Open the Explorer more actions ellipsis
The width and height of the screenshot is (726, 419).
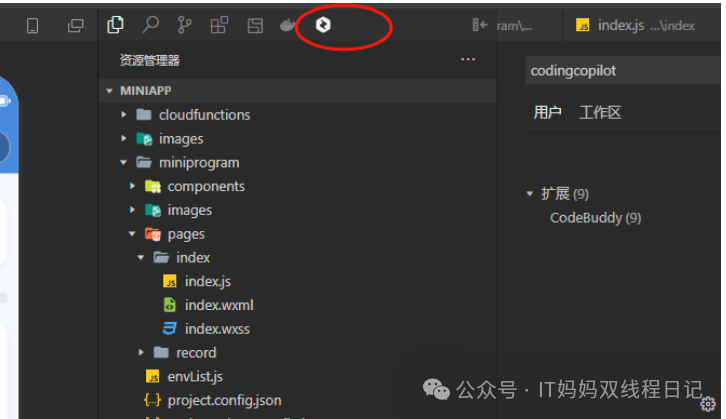468,59
